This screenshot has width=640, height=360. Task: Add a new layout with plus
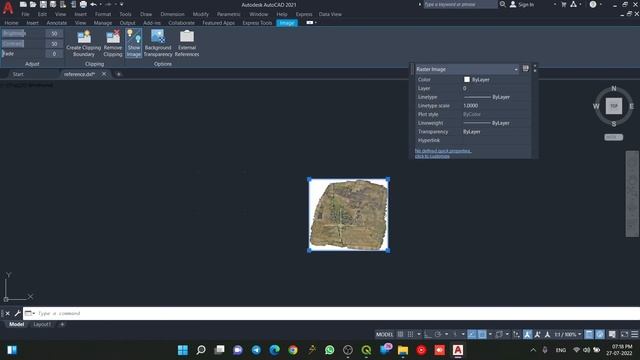(x=62, y=324)
